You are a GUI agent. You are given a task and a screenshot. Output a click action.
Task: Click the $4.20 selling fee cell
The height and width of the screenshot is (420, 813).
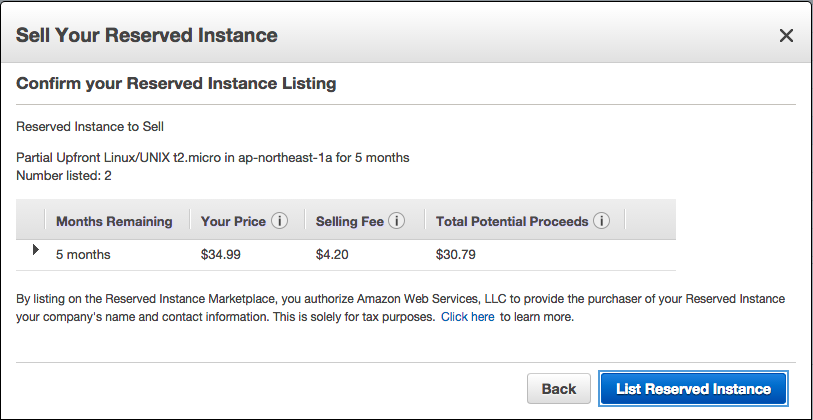coord(332,254)
